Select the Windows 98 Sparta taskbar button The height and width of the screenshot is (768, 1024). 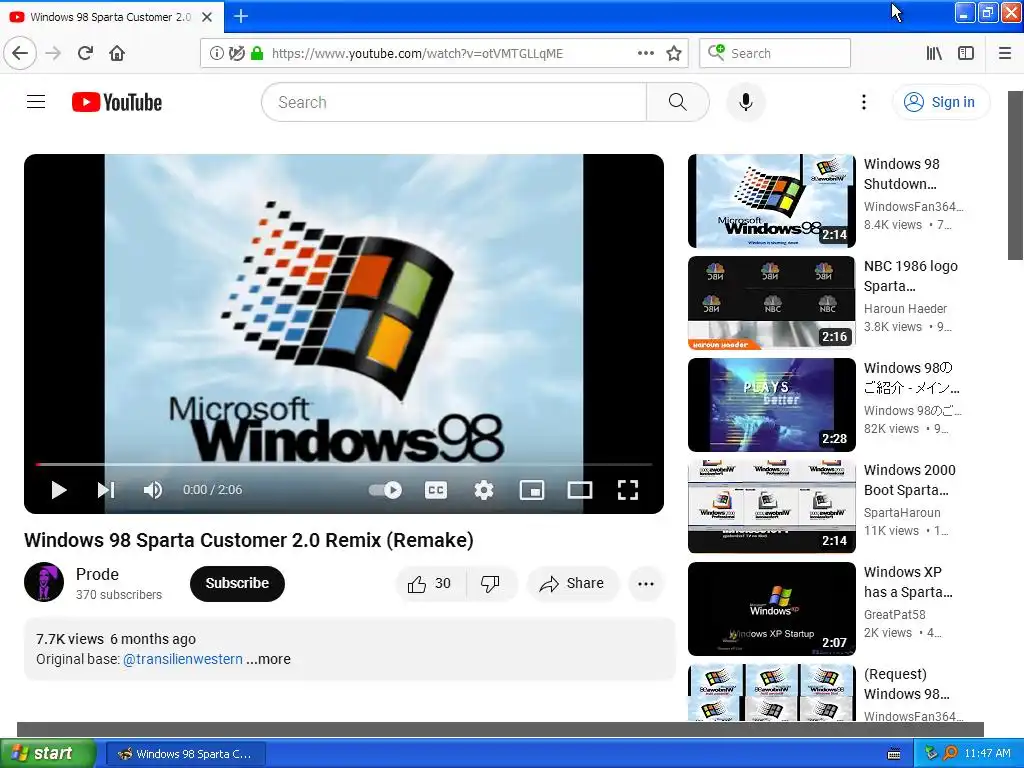185,754
